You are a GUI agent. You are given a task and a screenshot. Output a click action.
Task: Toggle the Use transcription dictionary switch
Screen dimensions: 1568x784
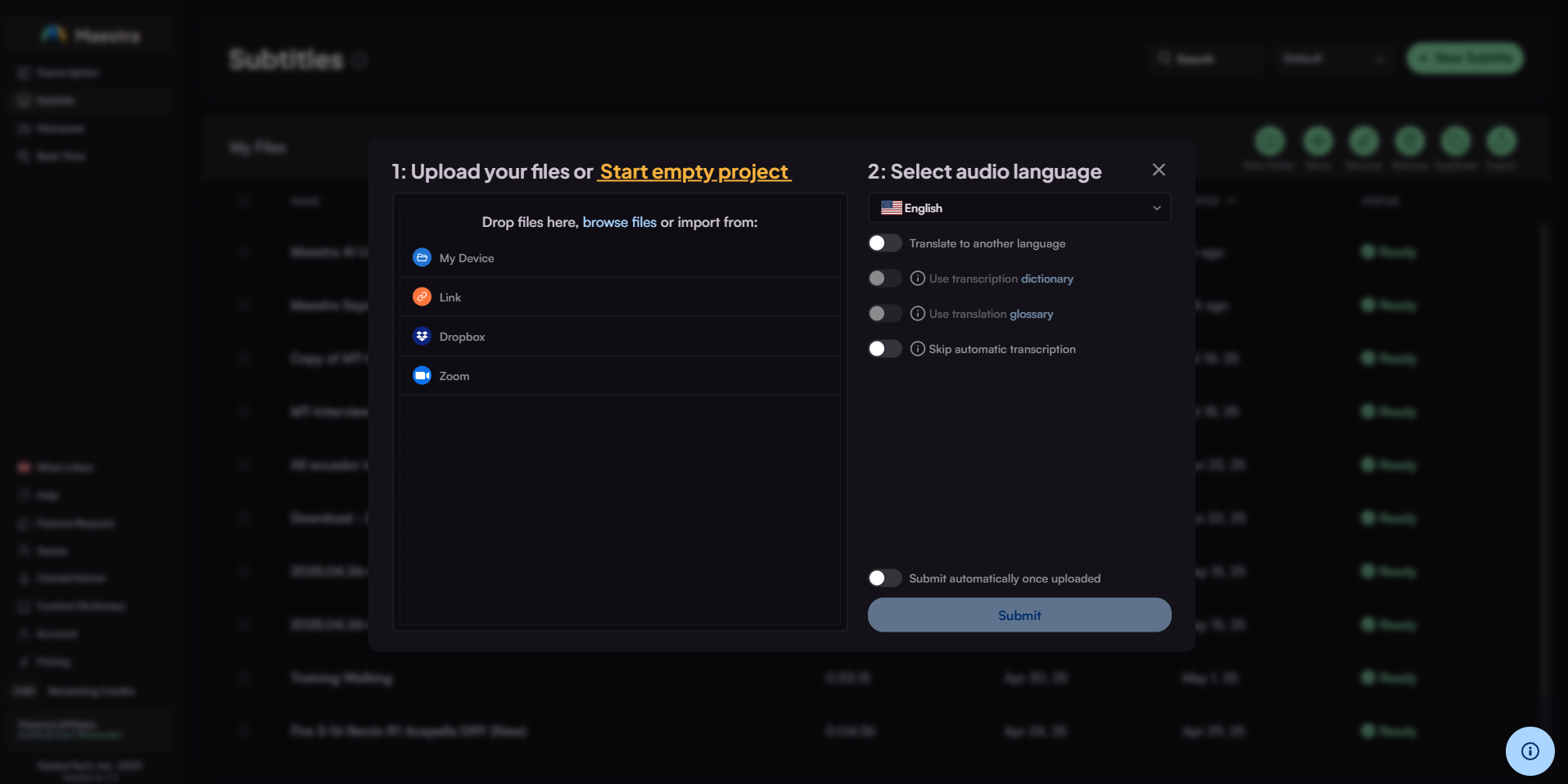[x=884, y=279]
